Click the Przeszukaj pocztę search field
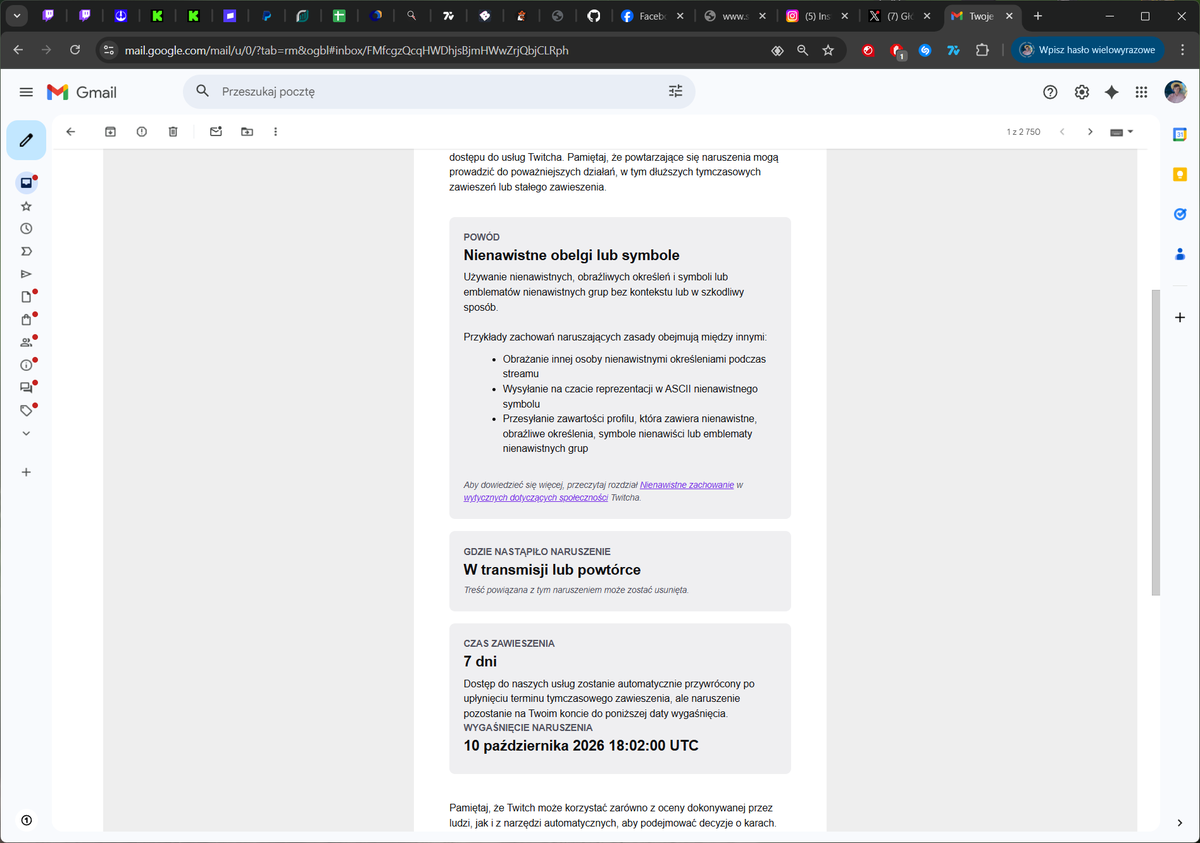Viewport: 1200px width, 843px height. [438, 91]
